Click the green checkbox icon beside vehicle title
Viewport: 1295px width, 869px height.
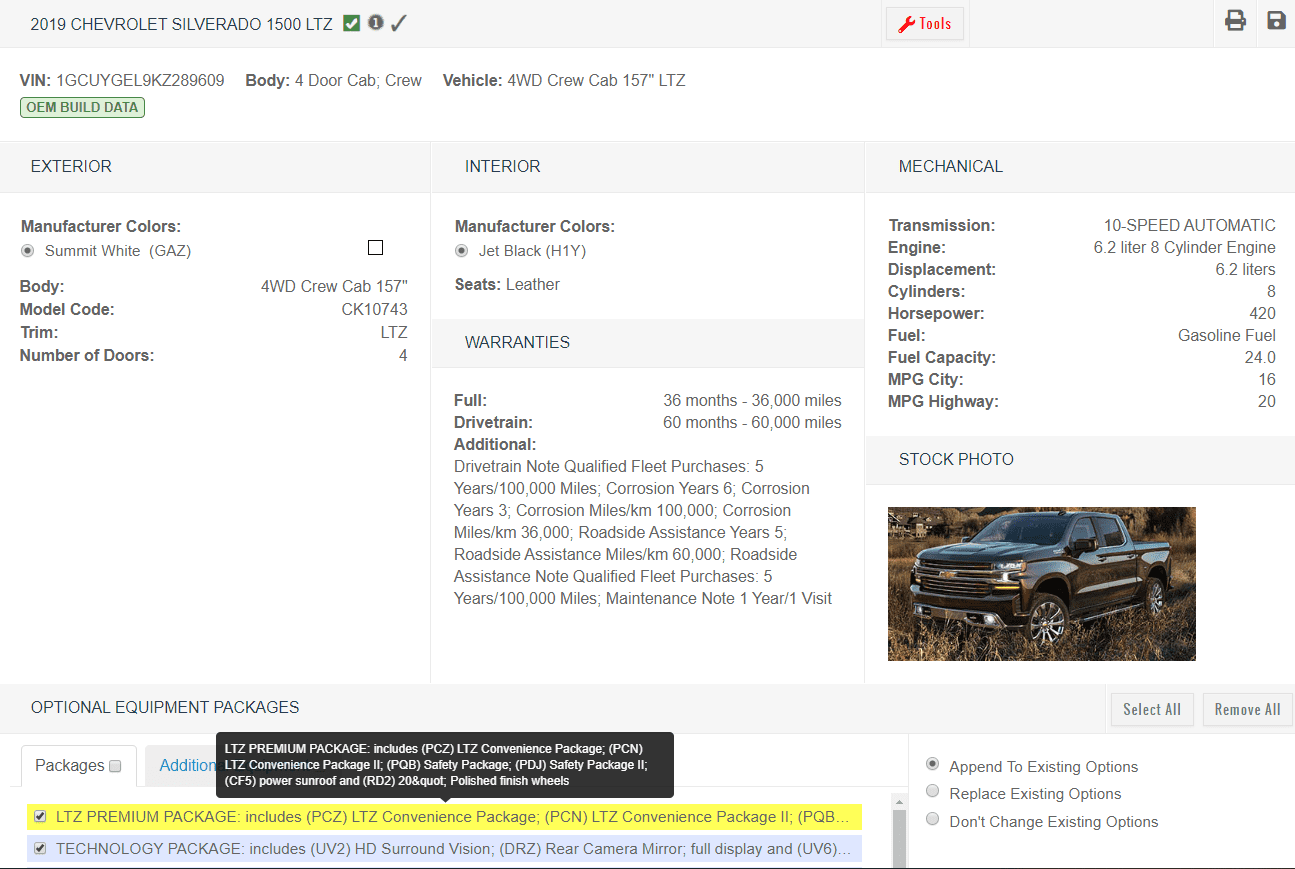click(x=351, y=23)
